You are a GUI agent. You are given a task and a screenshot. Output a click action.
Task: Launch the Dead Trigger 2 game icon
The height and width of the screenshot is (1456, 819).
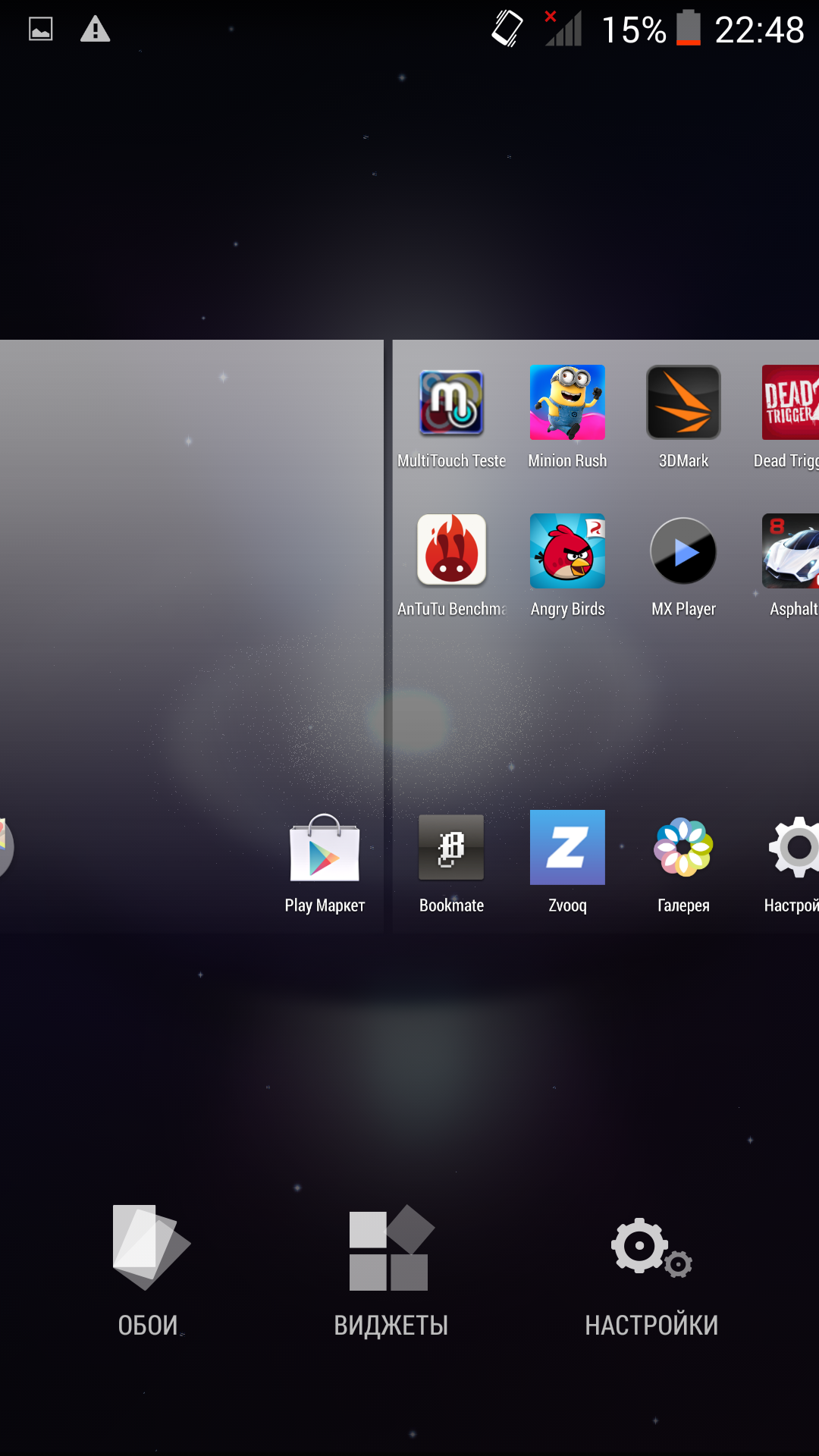coord(790,403)
